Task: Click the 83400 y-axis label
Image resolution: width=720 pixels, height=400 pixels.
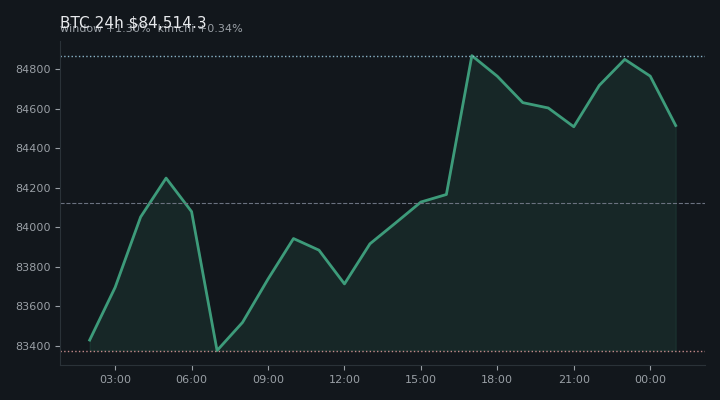Action: (x=32, y=346)
